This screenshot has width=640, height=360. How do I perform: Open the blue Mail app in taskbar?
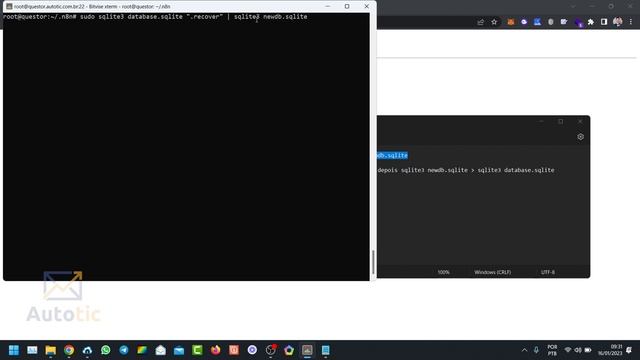179,350
